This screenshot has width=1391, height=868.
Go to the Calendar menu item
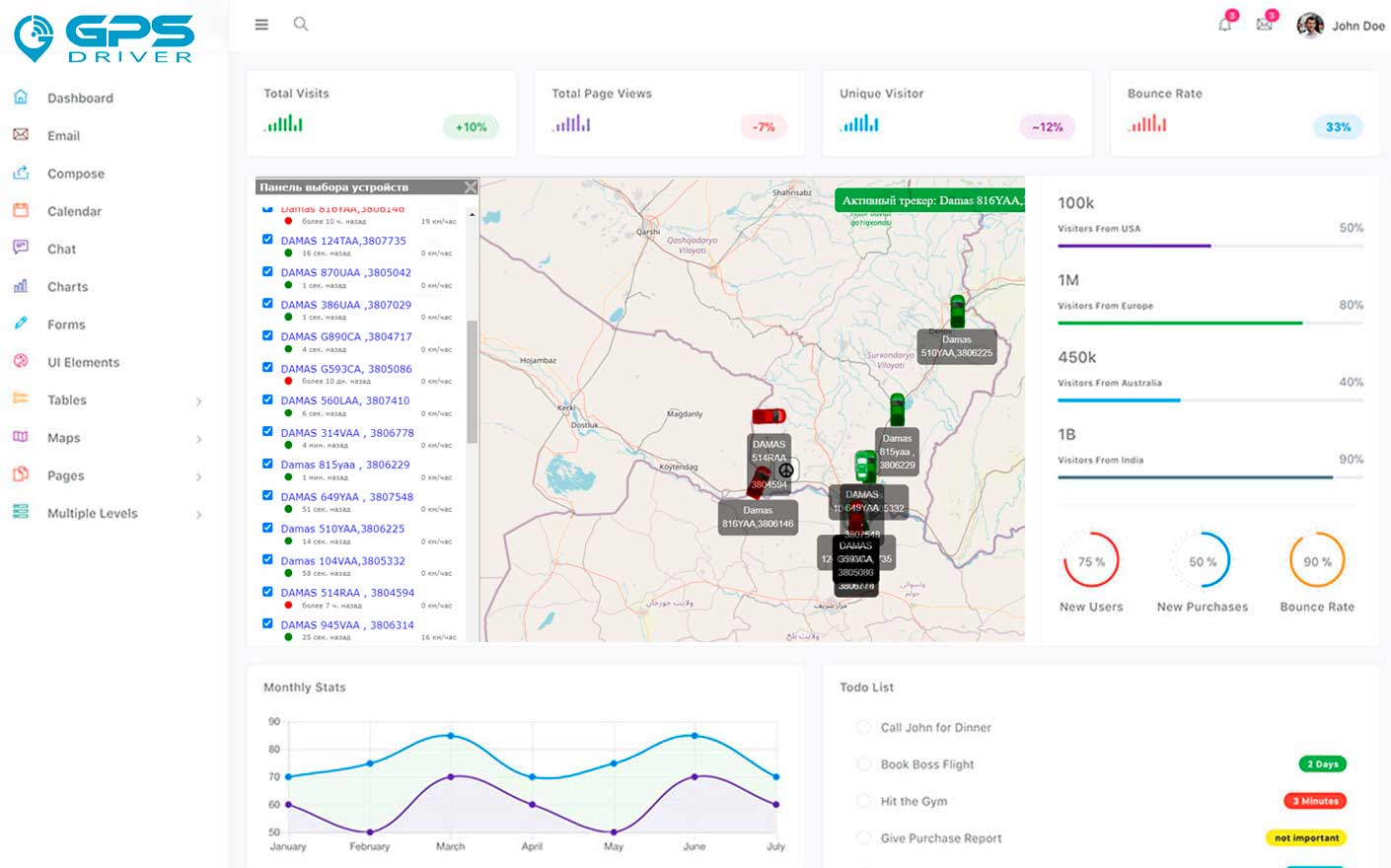[x=74, y=212]
